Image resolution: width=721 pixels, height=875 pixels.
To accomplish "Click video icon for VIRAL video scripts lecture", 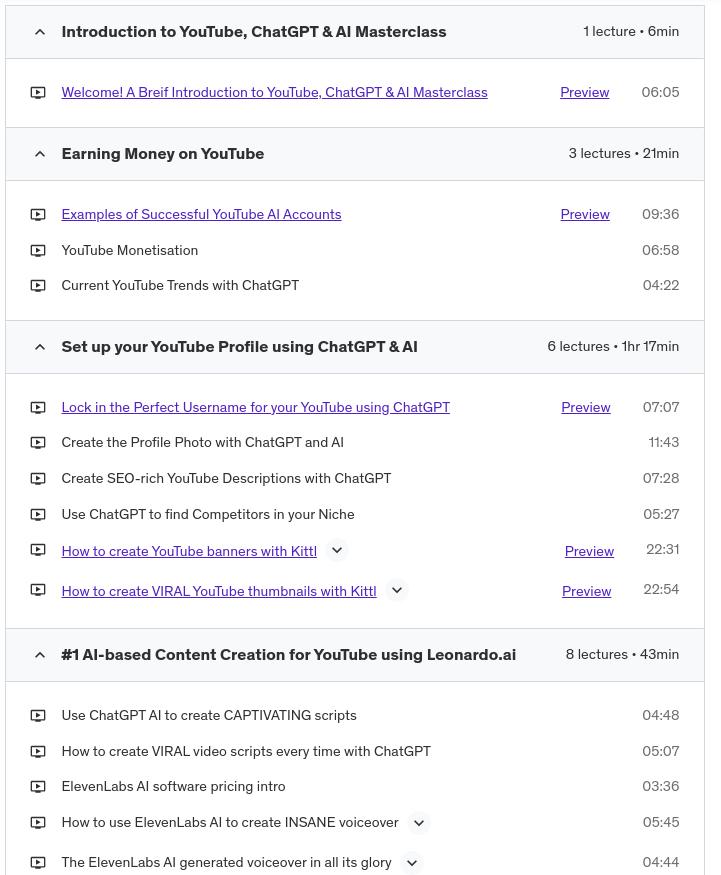I will point(38,751).
